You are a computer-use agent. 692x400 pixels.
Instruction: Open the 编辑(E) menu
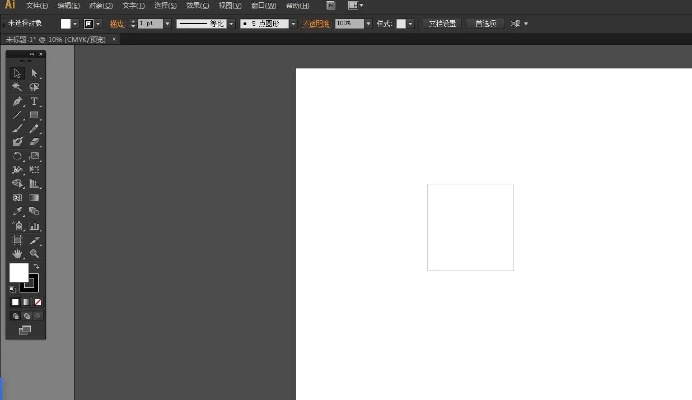pos(69,6)
